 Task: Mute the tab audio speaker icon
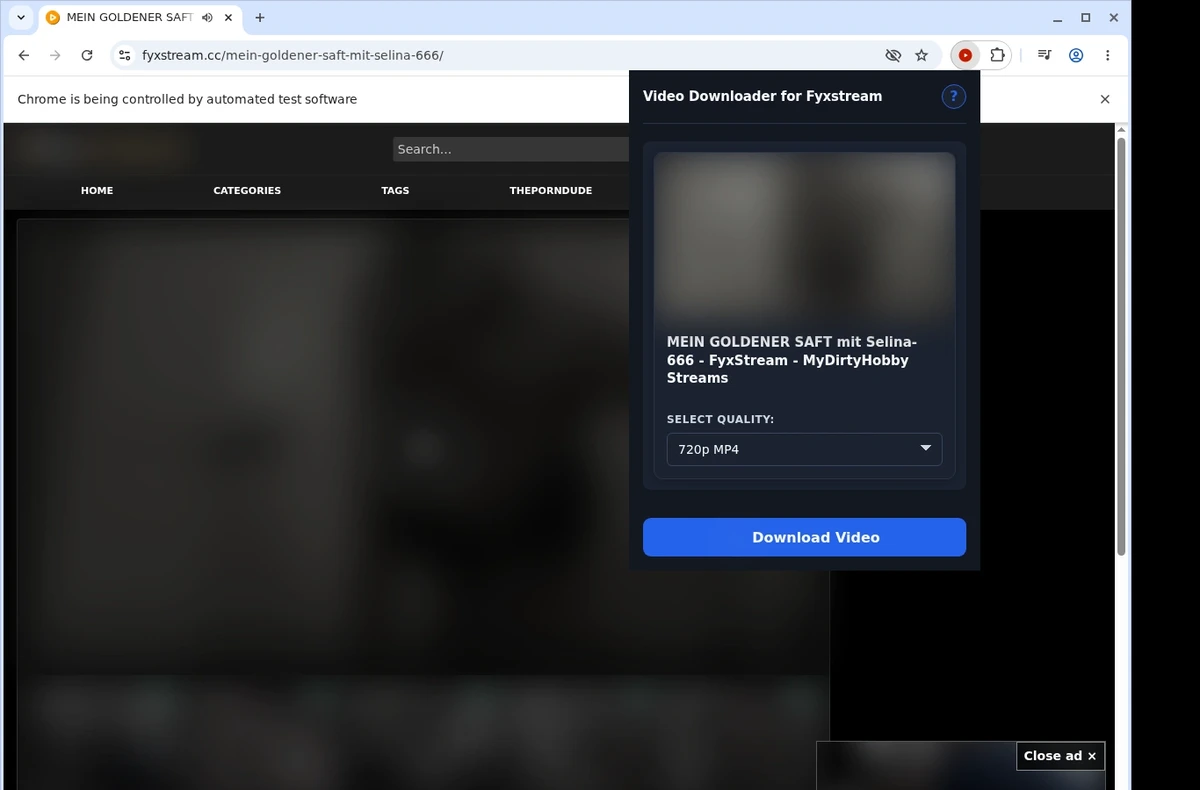pyautogui.click(x=207, y=18)
